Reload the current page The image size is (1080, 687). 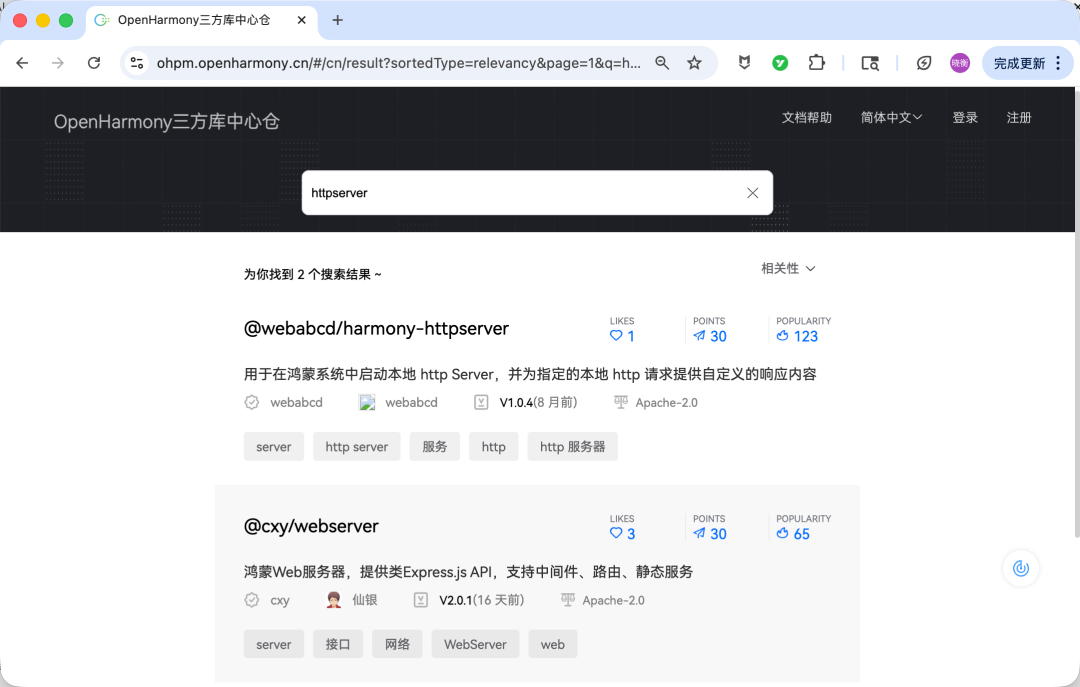pyautogui.click(x=94, y=63)
